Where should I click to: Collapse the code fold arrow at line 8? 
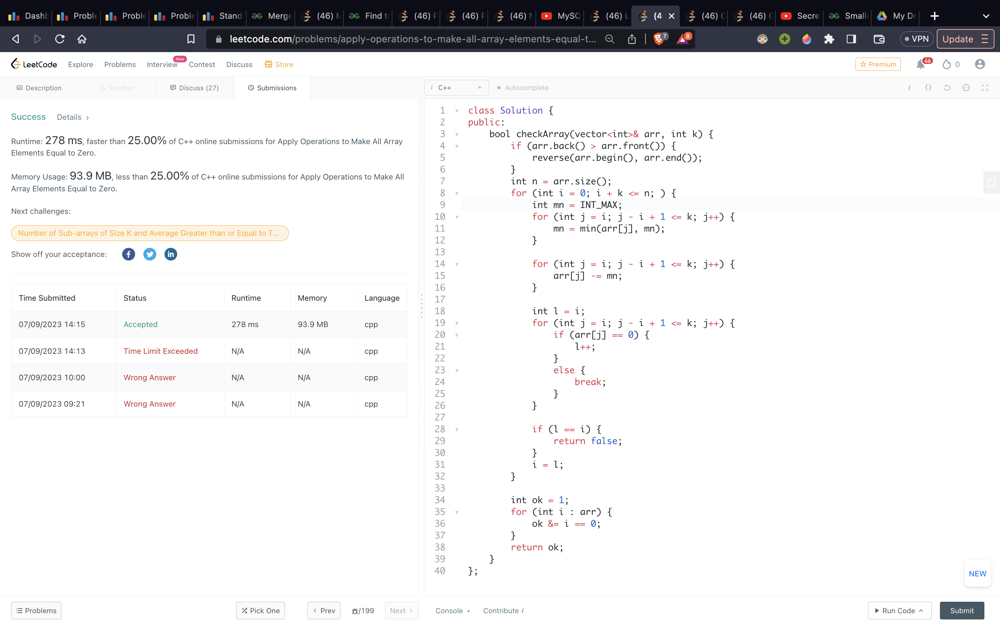point(457,193)
